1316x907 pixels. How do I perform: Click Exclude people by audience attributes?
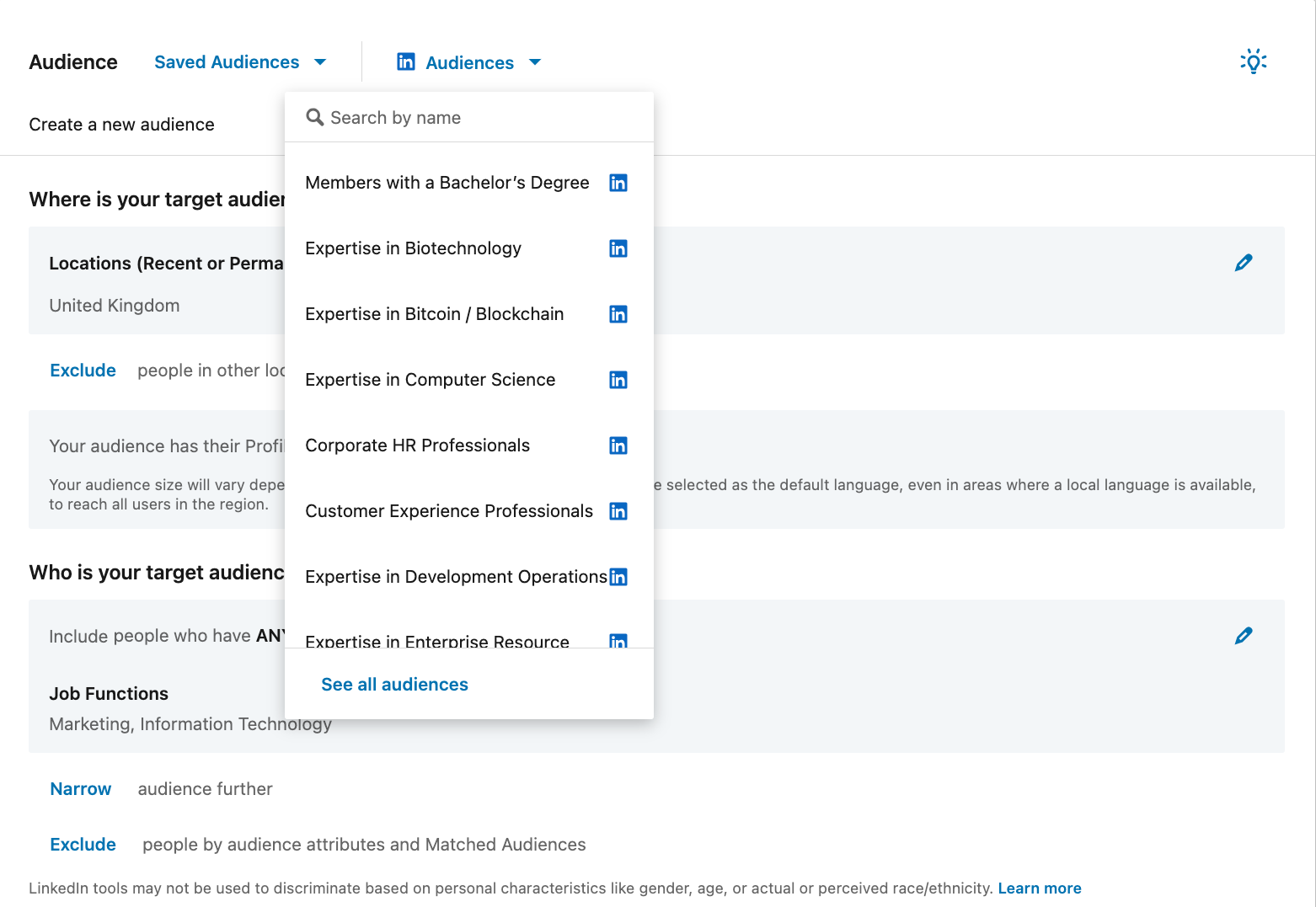coord(83,845)
